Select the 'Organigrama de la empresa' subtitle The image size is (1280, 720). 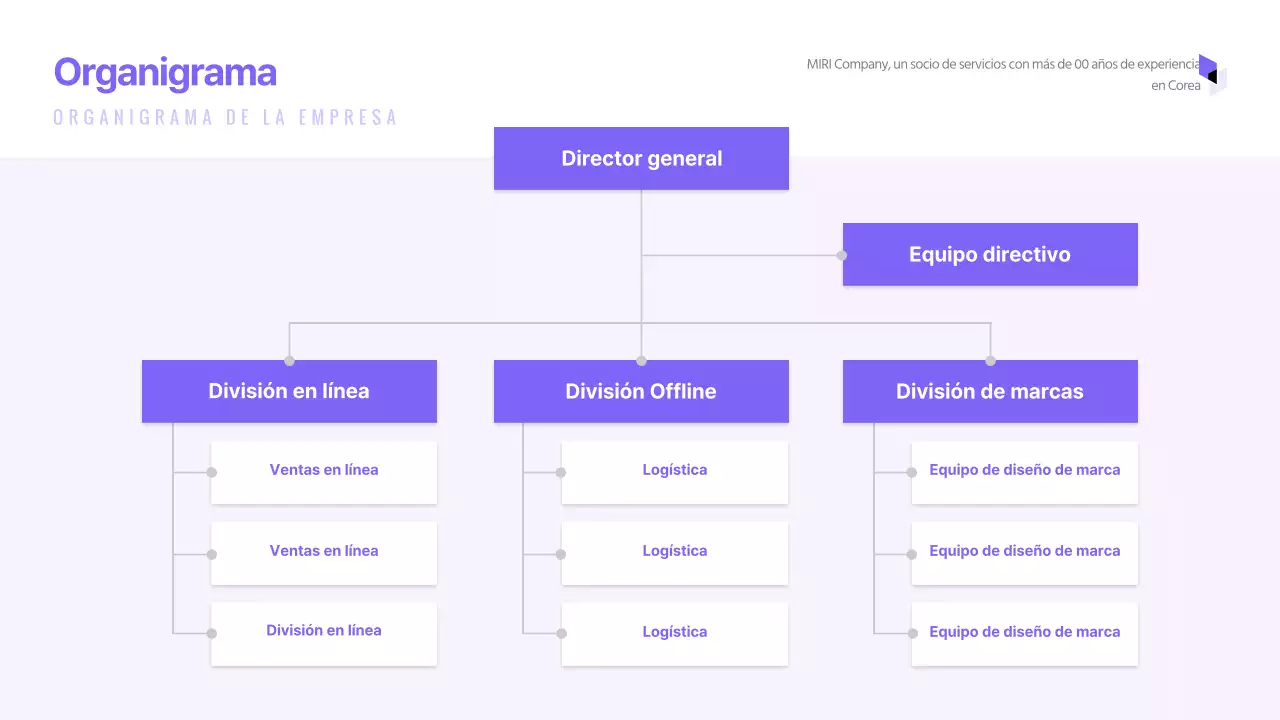click(225, 117)
